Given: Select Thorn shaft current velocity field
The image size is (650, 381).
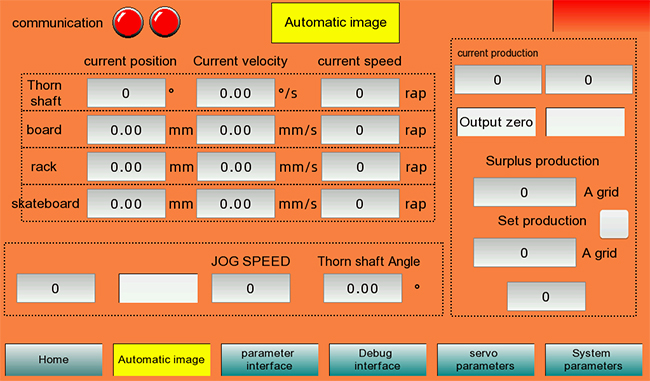Looking at the screenshot, I should click(x=235, y=93).
